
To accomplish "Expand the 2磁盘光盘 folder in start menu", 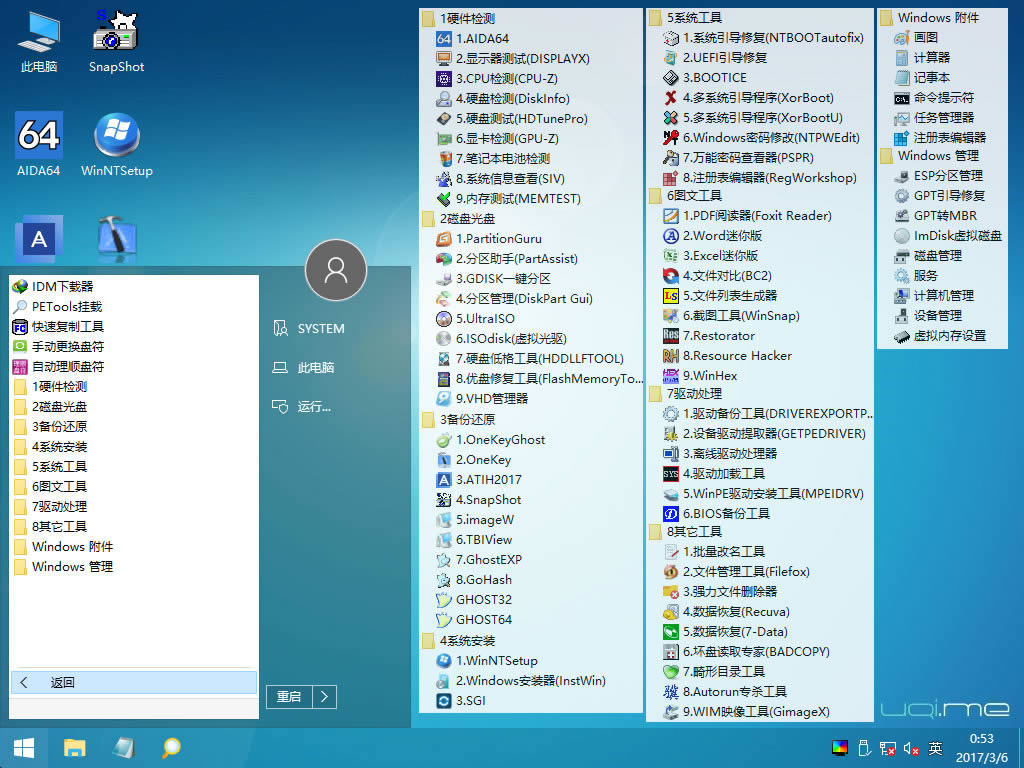I will [134, 407].
